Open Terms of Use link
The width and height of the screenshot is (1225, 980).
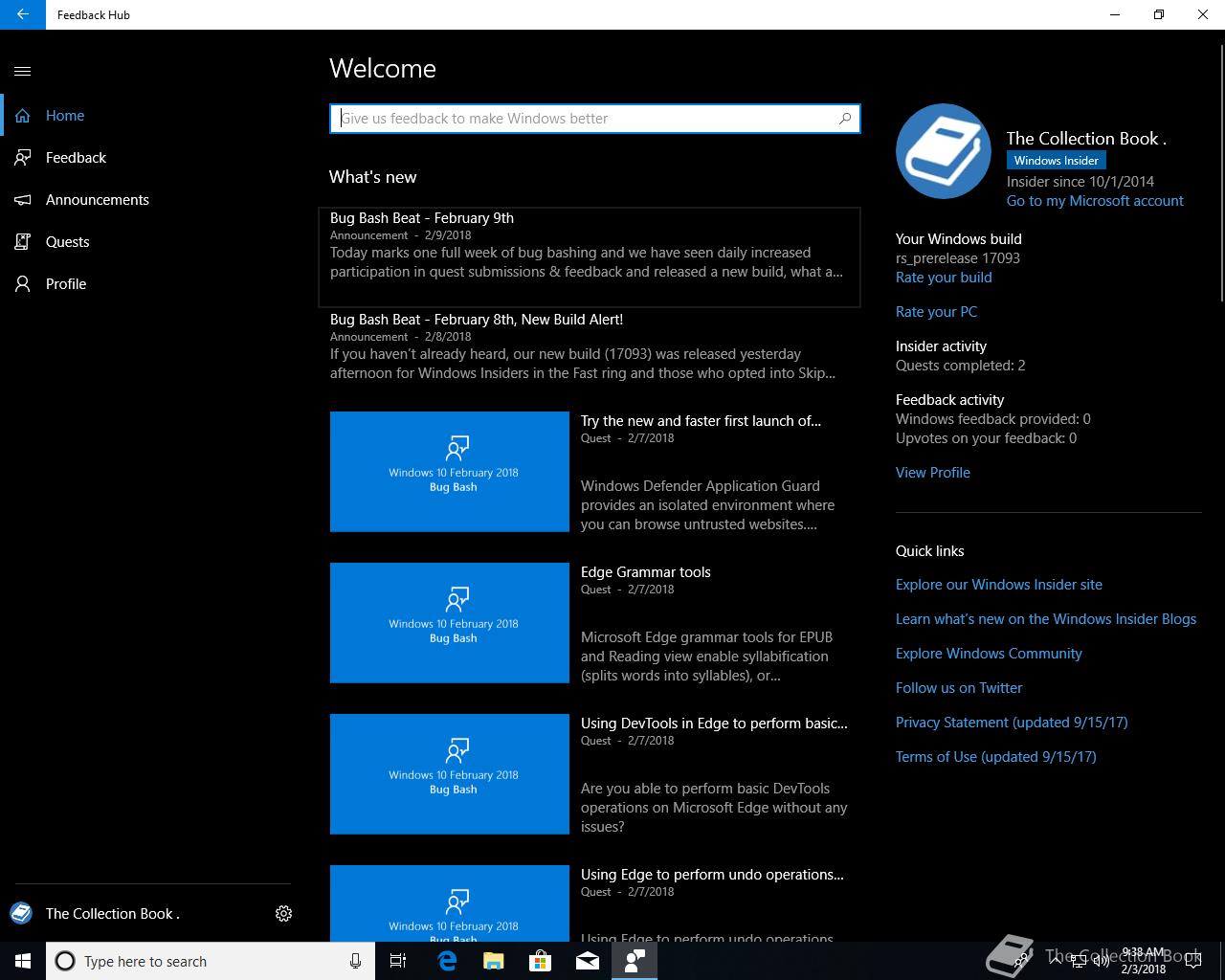[x=996, y=757]
